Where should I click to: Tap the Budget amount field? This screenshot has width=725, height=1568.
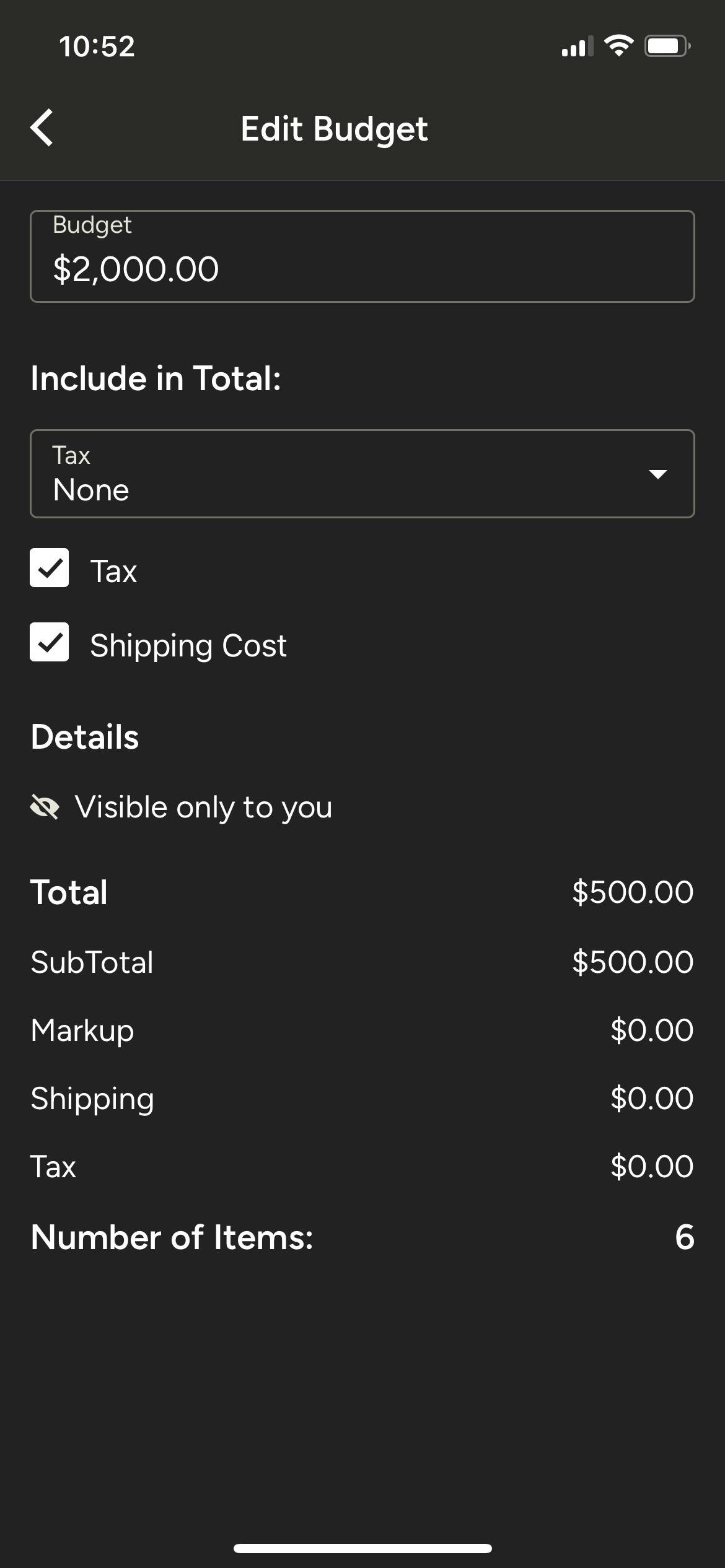(362, 256)
